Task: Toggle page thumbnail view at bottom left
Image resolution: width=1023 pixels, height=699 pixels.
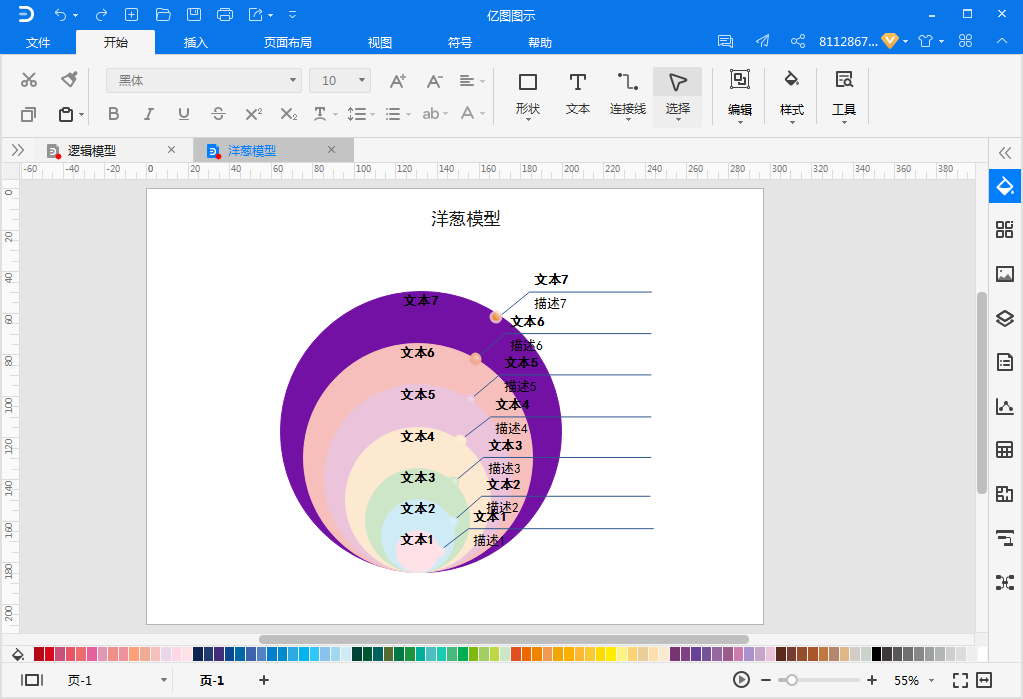Action: point(31,680)
